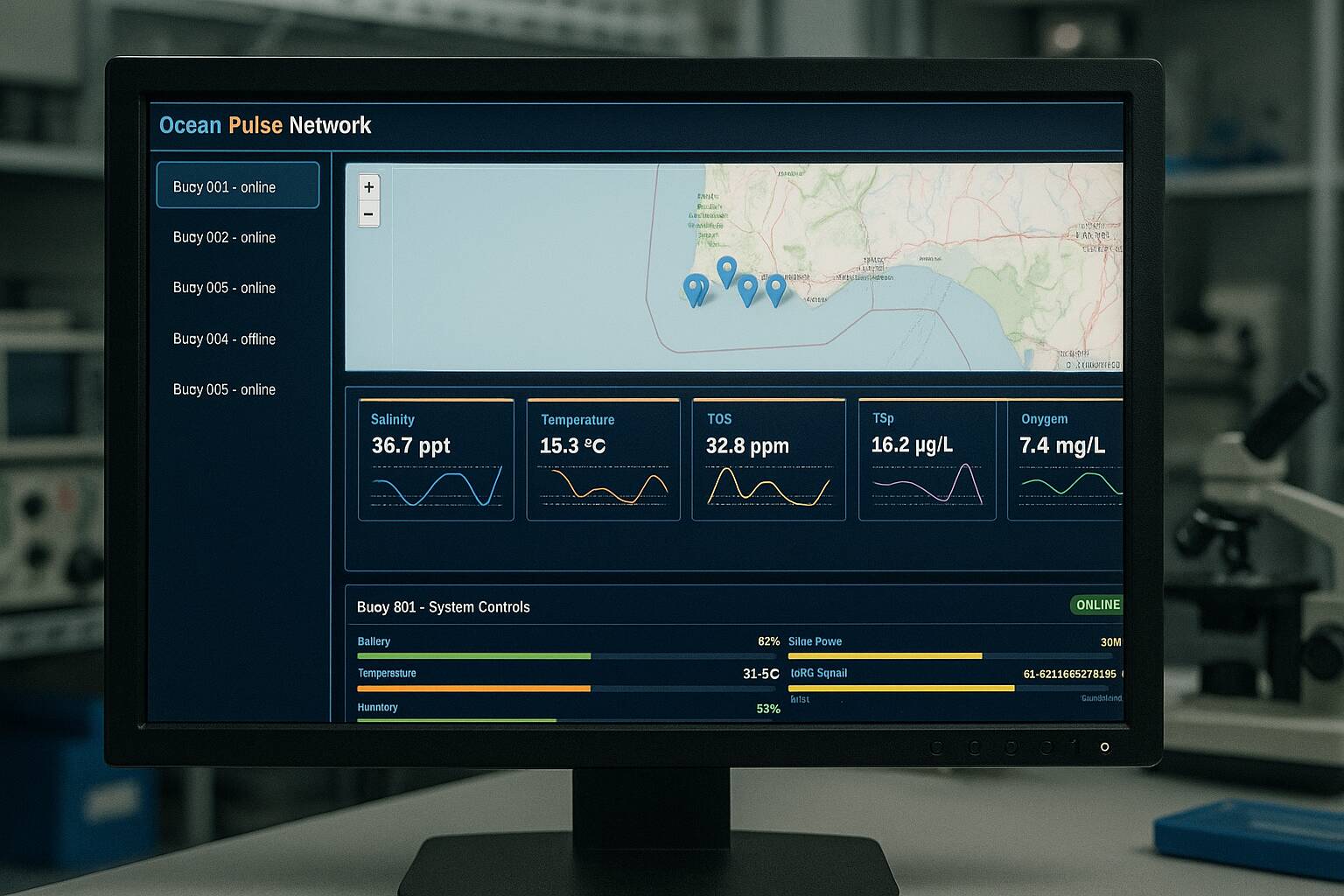The width and height of the screenshot is (1344, 896).
Task: Open the TSp card showing 16.2 µg/L
Action: [x=927, y=458]
